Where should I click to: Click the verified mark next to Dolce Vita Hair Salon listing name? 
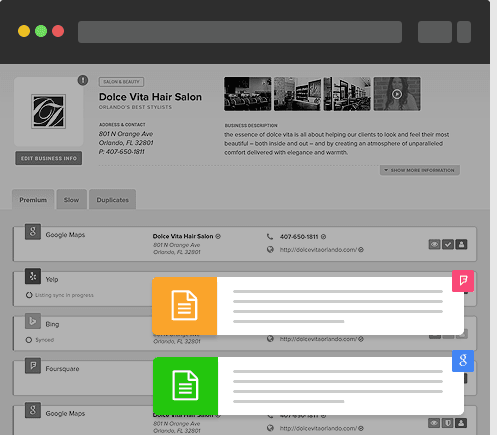[x=218, y=236]
